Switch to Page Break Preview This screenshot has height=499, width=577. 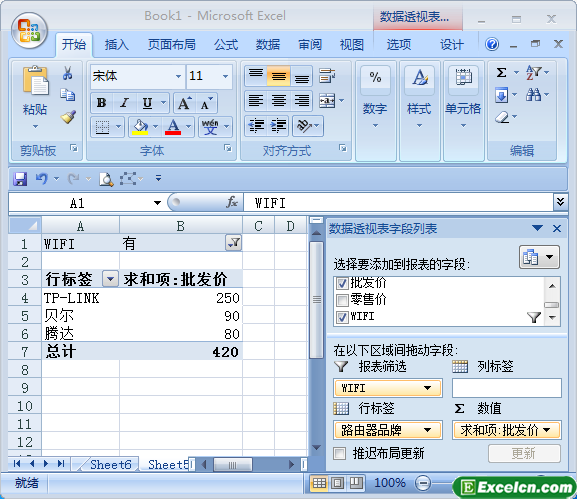pyautogui.click(x=356, y=483)
